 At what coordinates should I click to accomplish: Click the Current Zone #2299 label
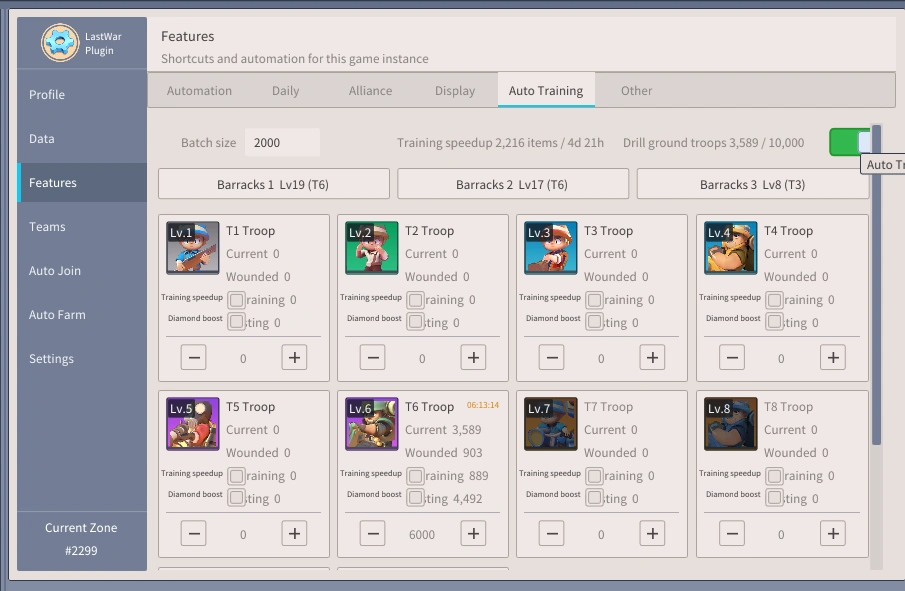point(81,539)
